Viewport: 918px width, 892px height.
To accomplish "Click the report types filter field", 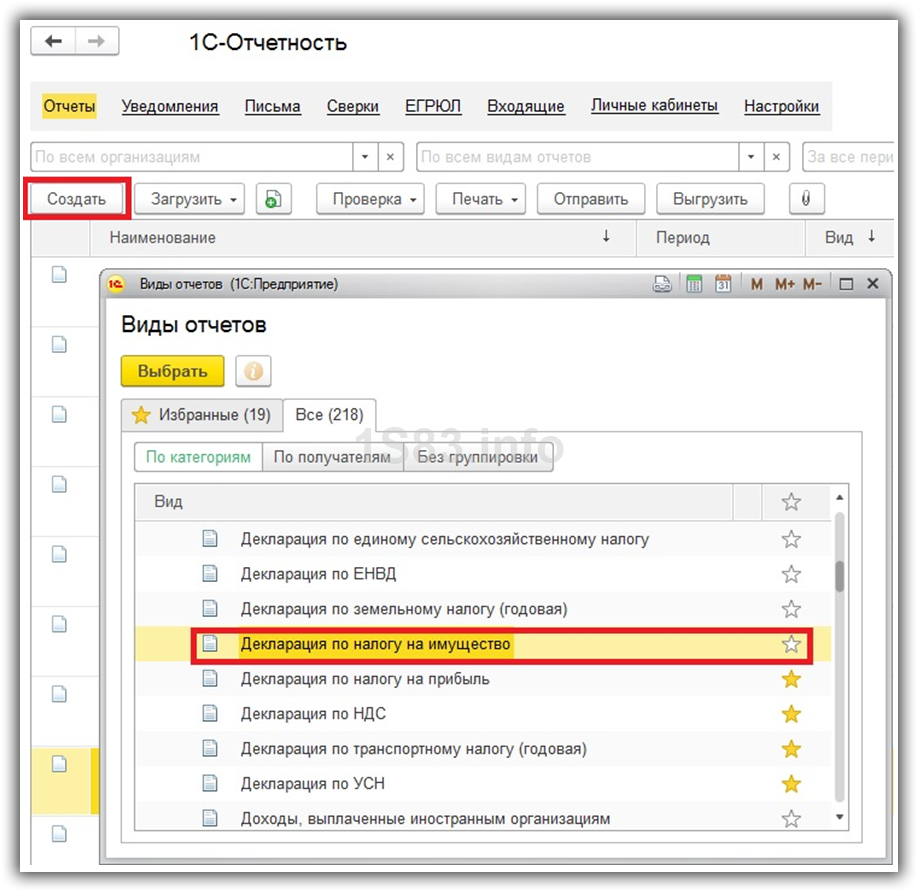I will pyautogui.click(x=578, y=157).
